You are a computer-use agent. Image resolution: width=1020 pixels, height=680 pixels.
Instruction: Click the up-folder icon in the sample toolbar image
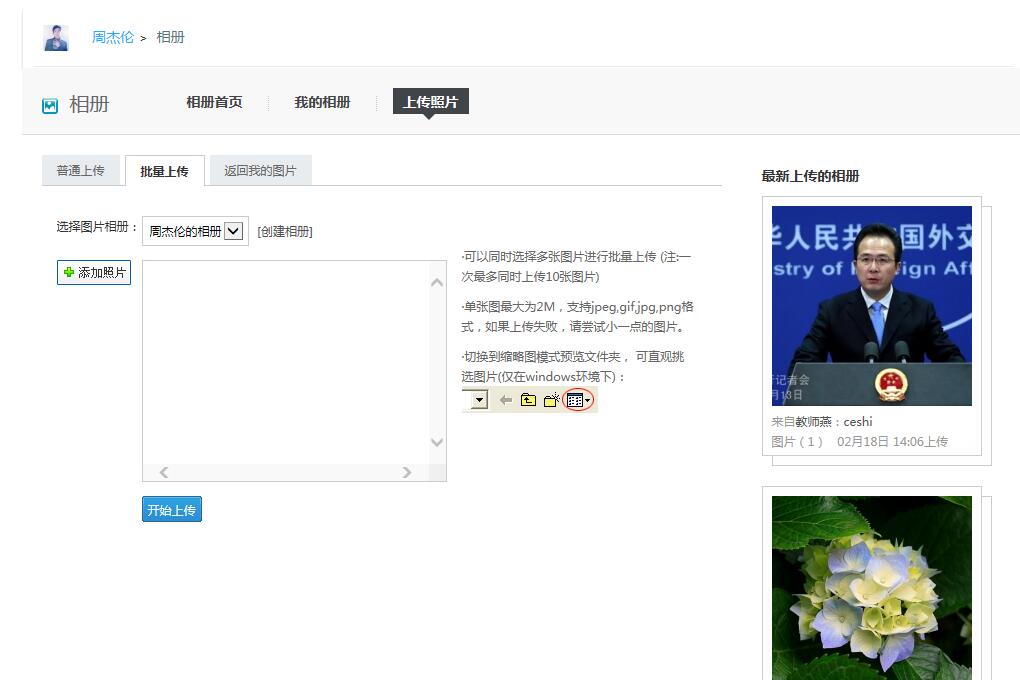[528, 400]
